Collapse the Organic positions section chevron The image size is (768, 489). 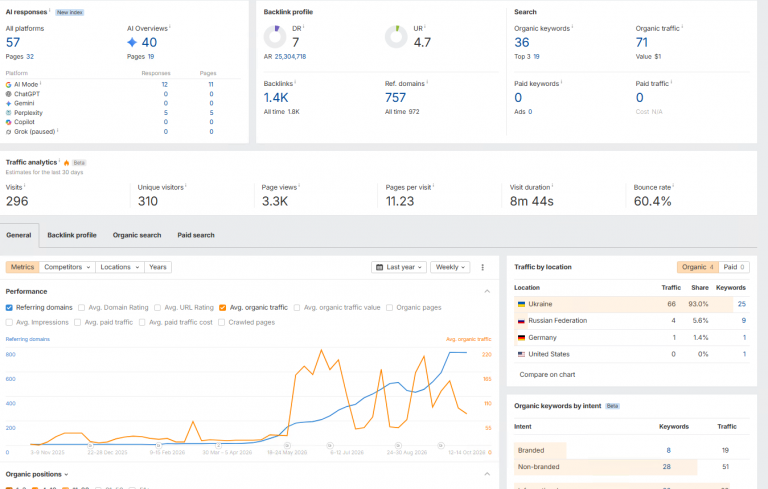pos(487,474)
